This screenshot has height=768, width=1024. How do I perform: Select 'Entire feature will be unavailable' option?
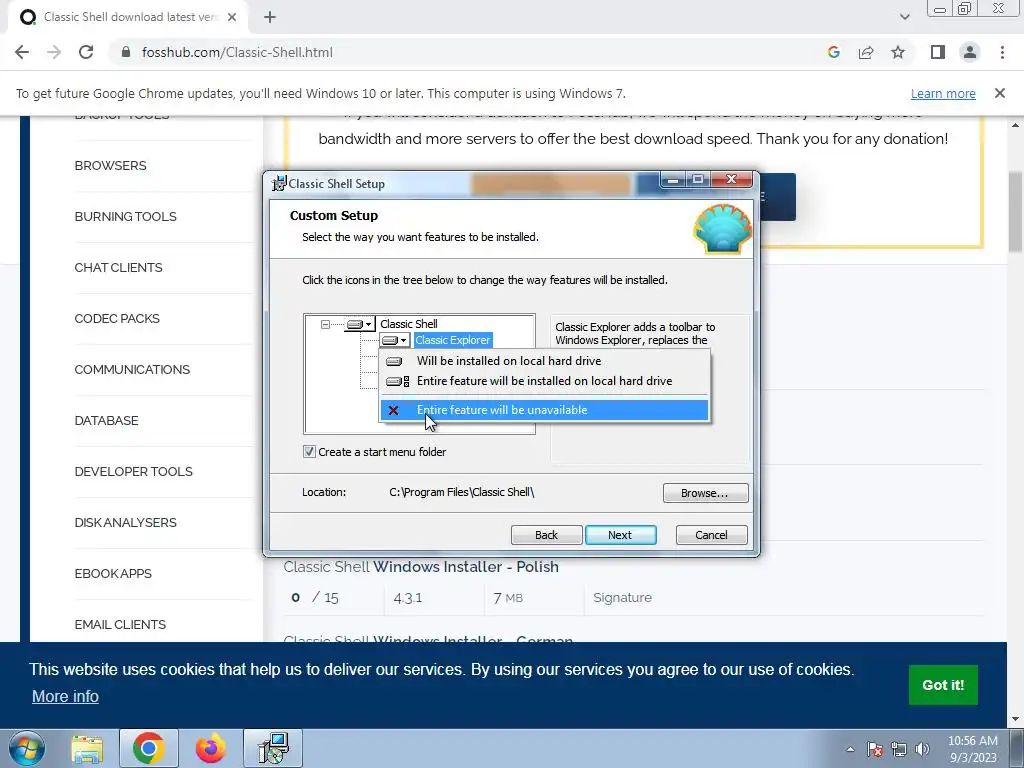click(x=544, y=410)
